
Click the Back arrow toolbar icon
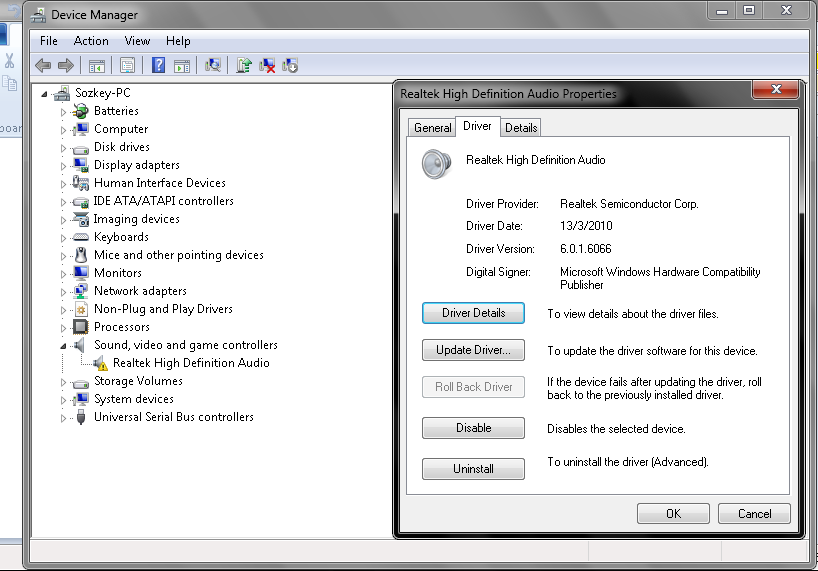43,66
